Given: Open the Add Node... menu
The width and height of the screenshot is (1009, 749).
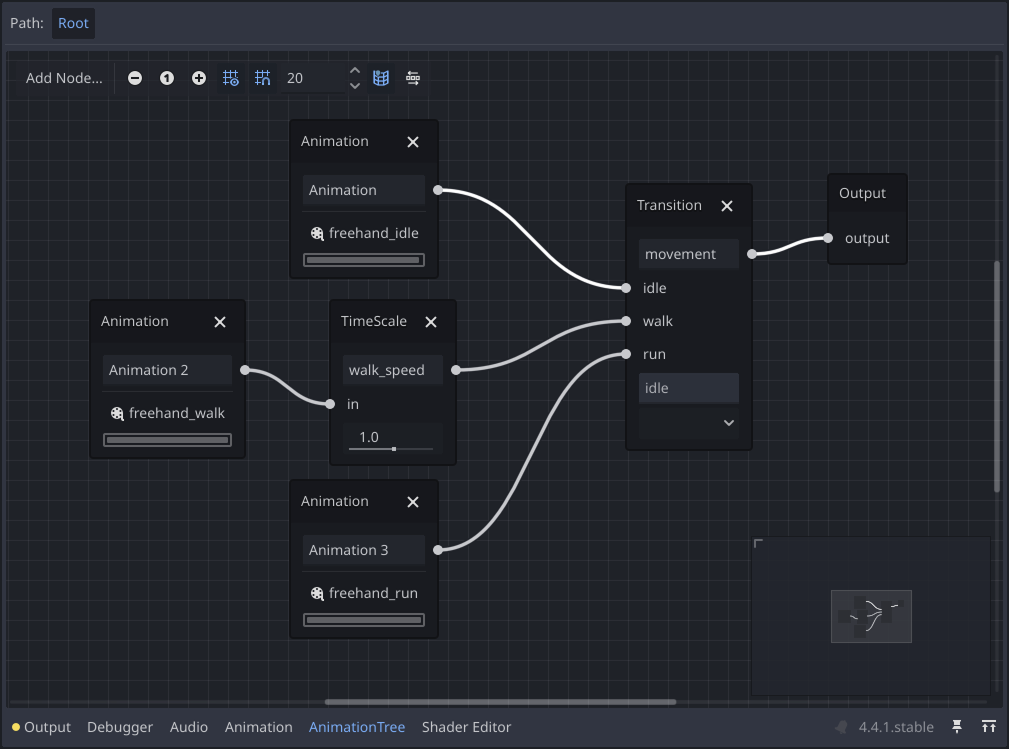Looking at the screenshot, I should pyautogui.click(x=64, y=78).
